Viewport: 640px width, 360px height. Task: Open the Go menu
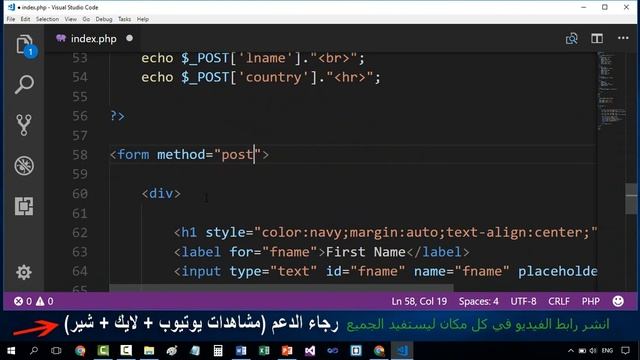[86, 19]
